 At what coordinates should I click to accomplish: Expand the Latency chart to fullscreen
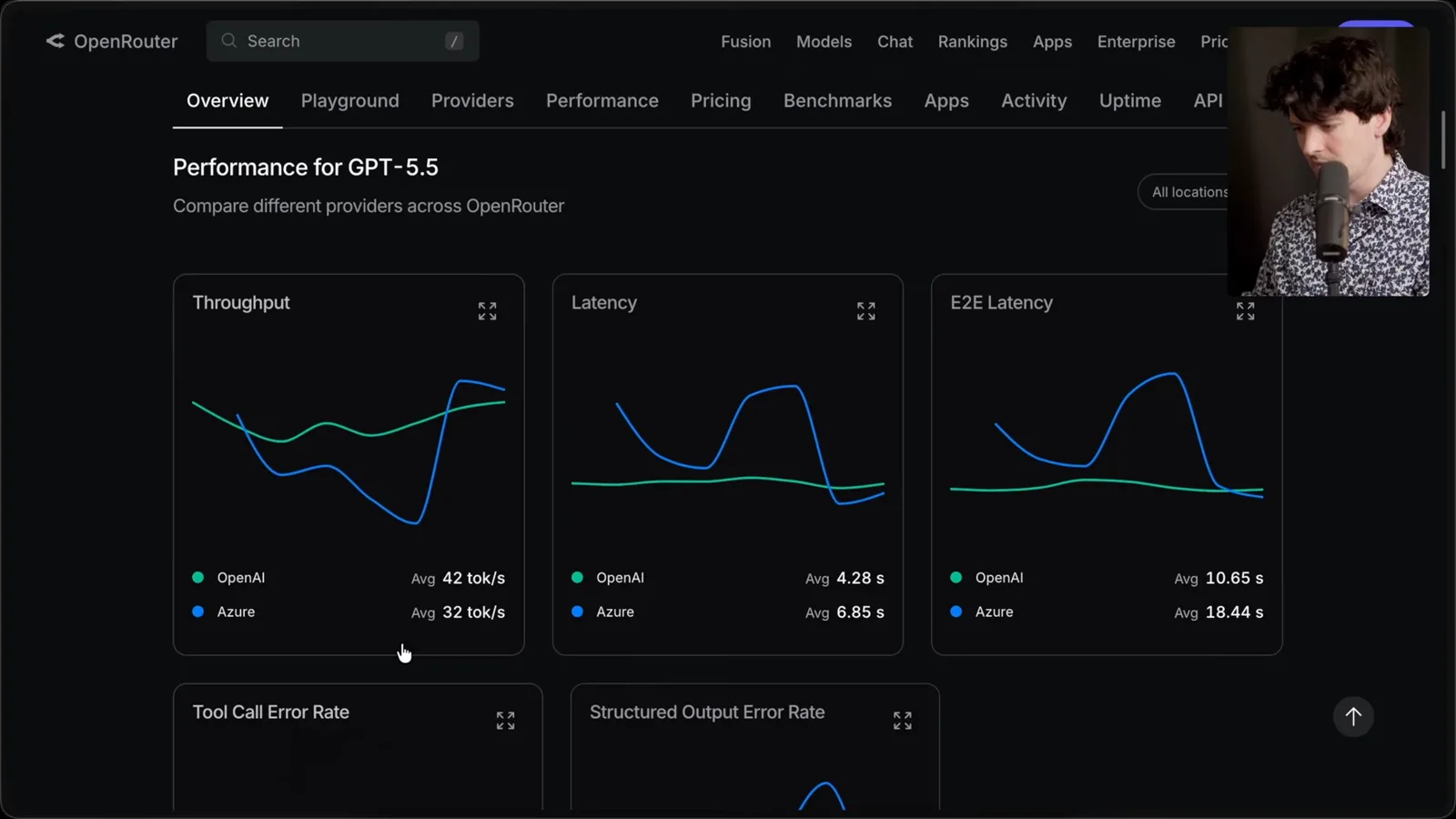(866, 311)
